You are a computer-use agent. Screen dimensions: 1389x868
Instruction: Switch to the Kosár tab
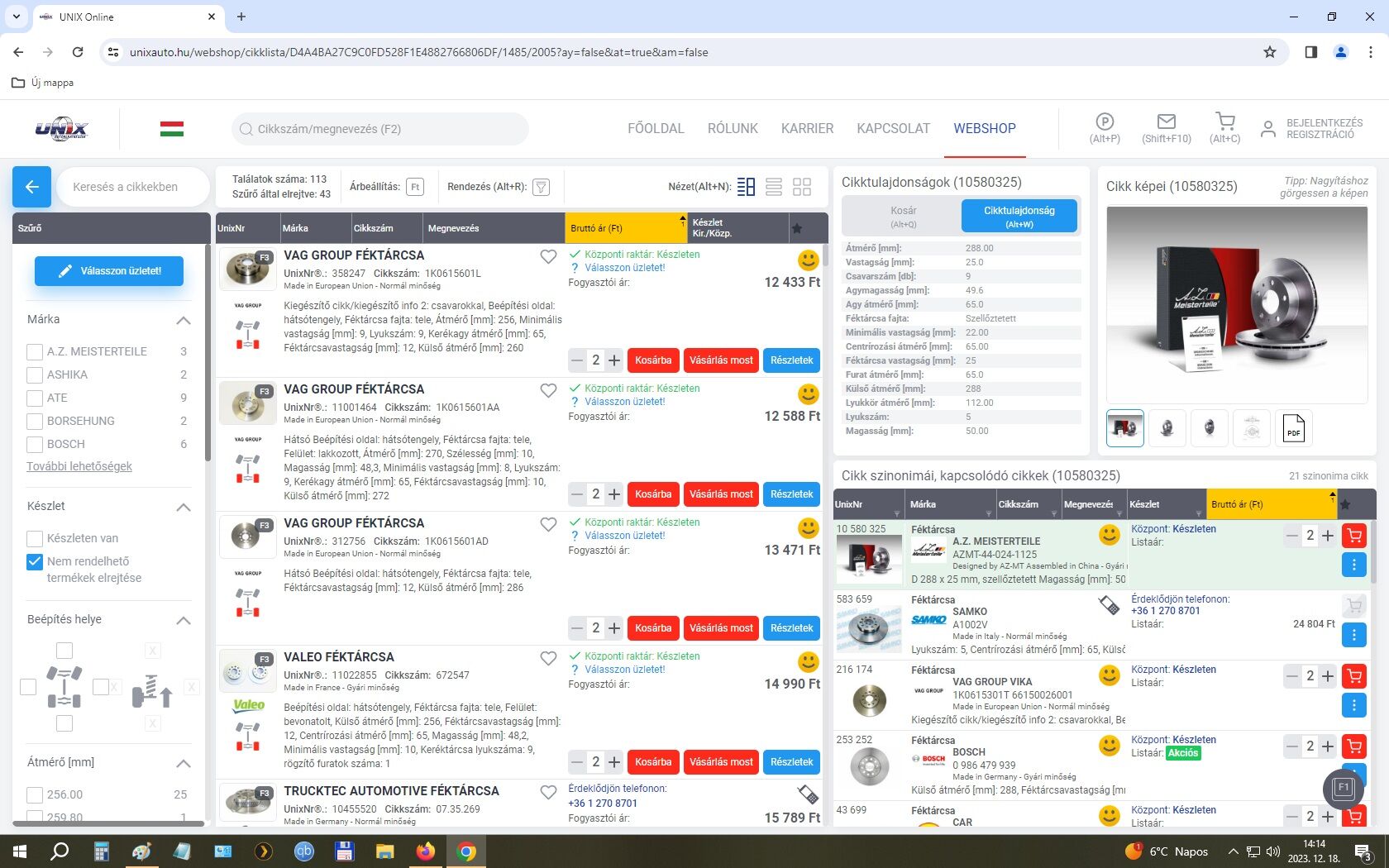pyautogui.click(x=903, y=217)
